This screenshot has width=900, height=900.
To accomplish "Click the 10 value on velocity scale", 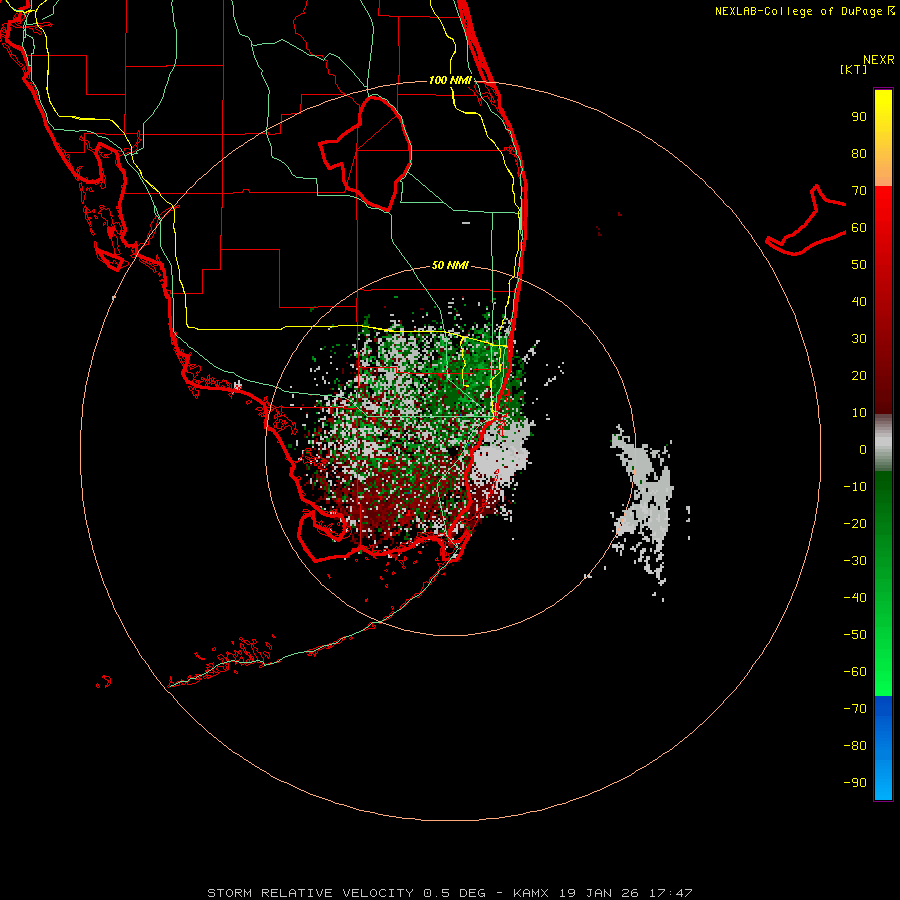I will click(859, 413).
